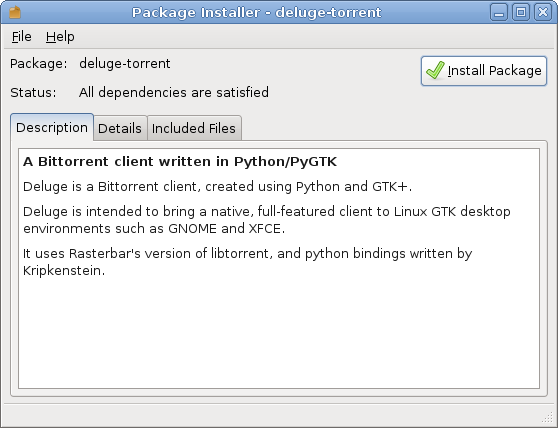
Task: Click the window title bar text
Action: click(257, 12)
